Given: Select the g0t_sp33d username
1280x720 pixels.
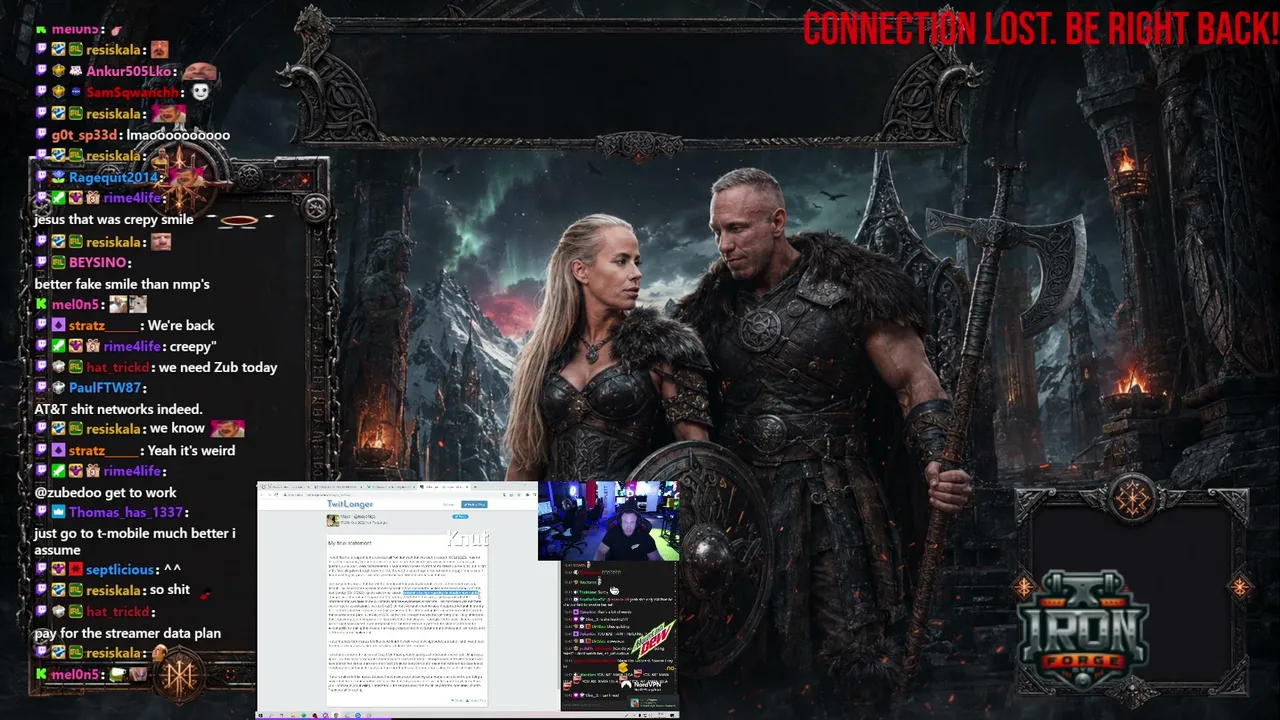Looking at the screenshot, I should click(86, 135).
